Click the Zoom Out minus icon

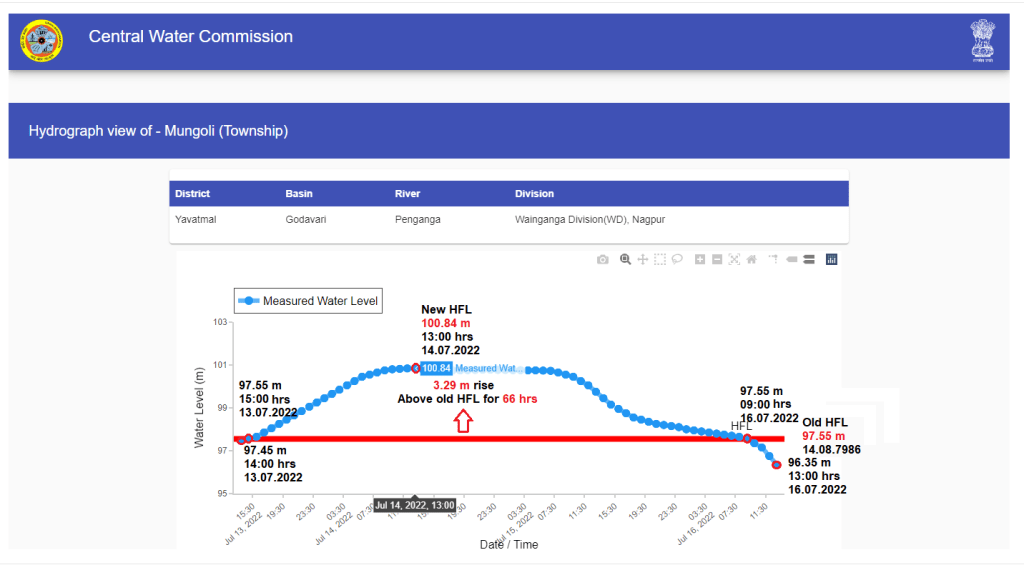717,259
